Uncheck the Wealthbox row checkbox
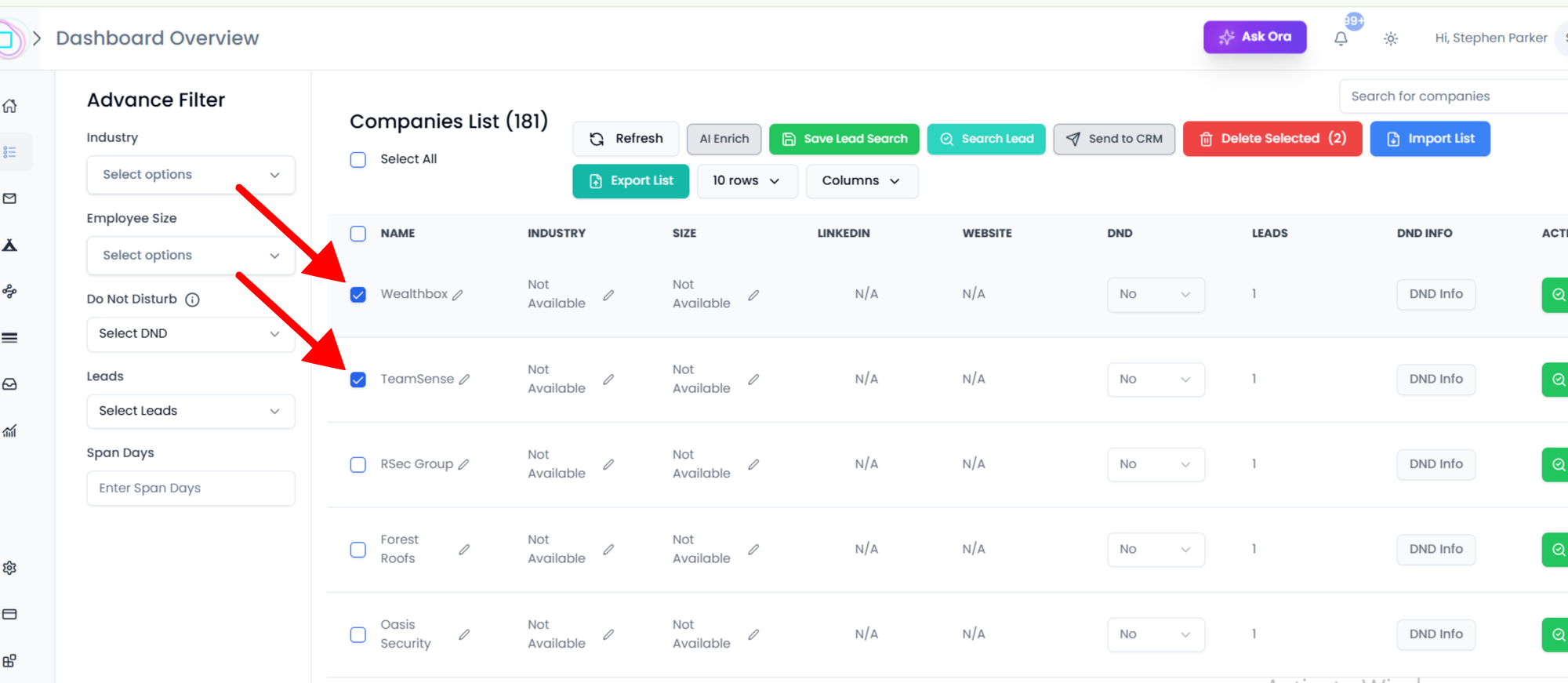 point(358,295)
